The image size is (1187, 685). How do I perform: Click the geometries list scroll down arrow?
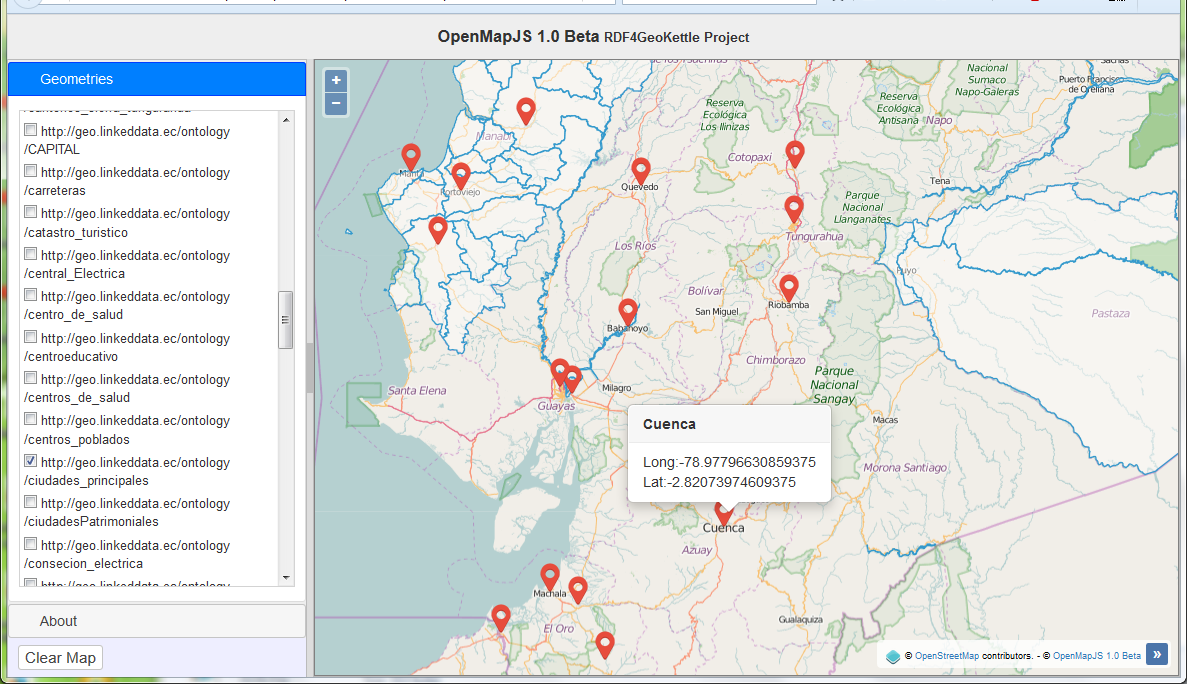coord(286,578)
